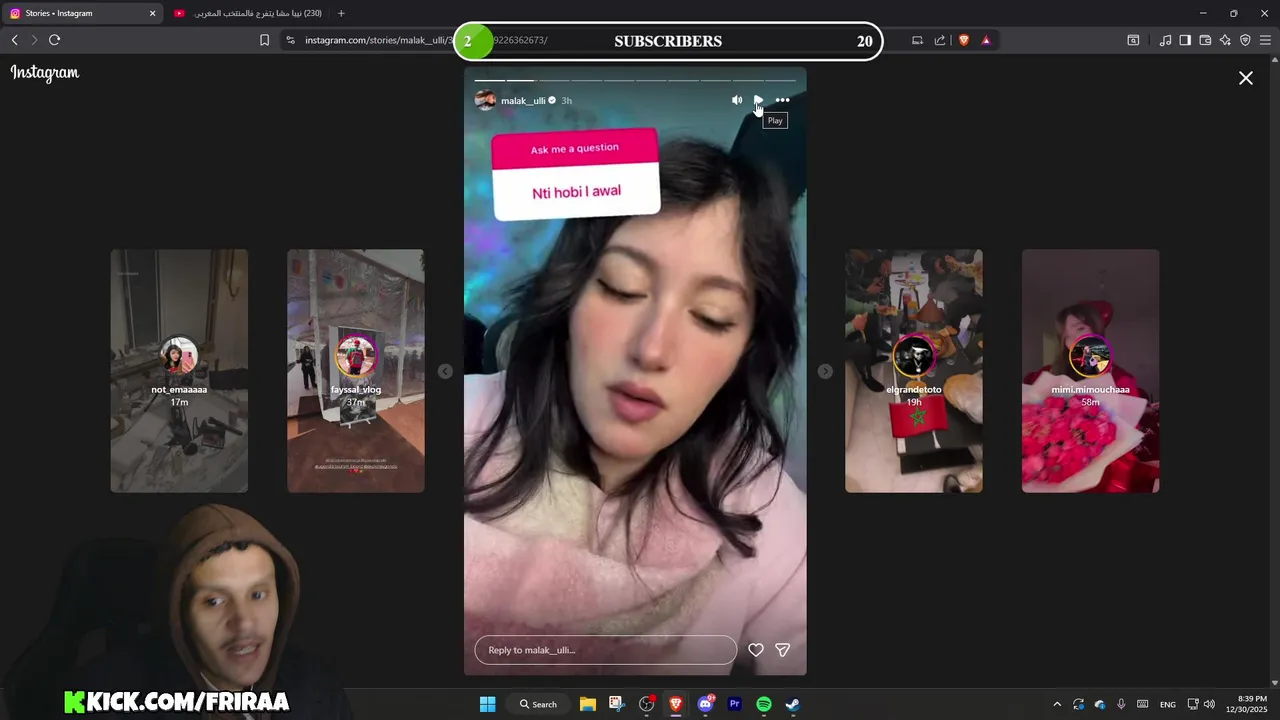Open the three-dots story options menu

pos(782,100)
